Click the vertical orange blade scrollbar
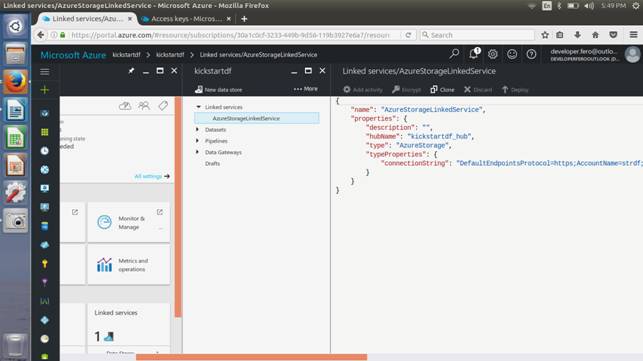 coord(178,206)
